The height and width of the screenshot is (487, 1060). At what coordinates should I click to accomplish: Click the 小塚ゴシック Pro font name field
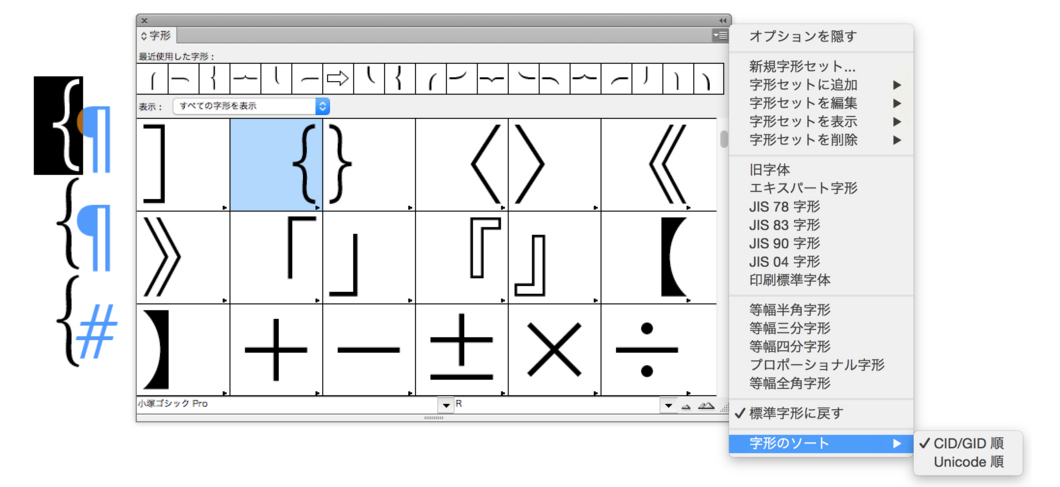288,404
